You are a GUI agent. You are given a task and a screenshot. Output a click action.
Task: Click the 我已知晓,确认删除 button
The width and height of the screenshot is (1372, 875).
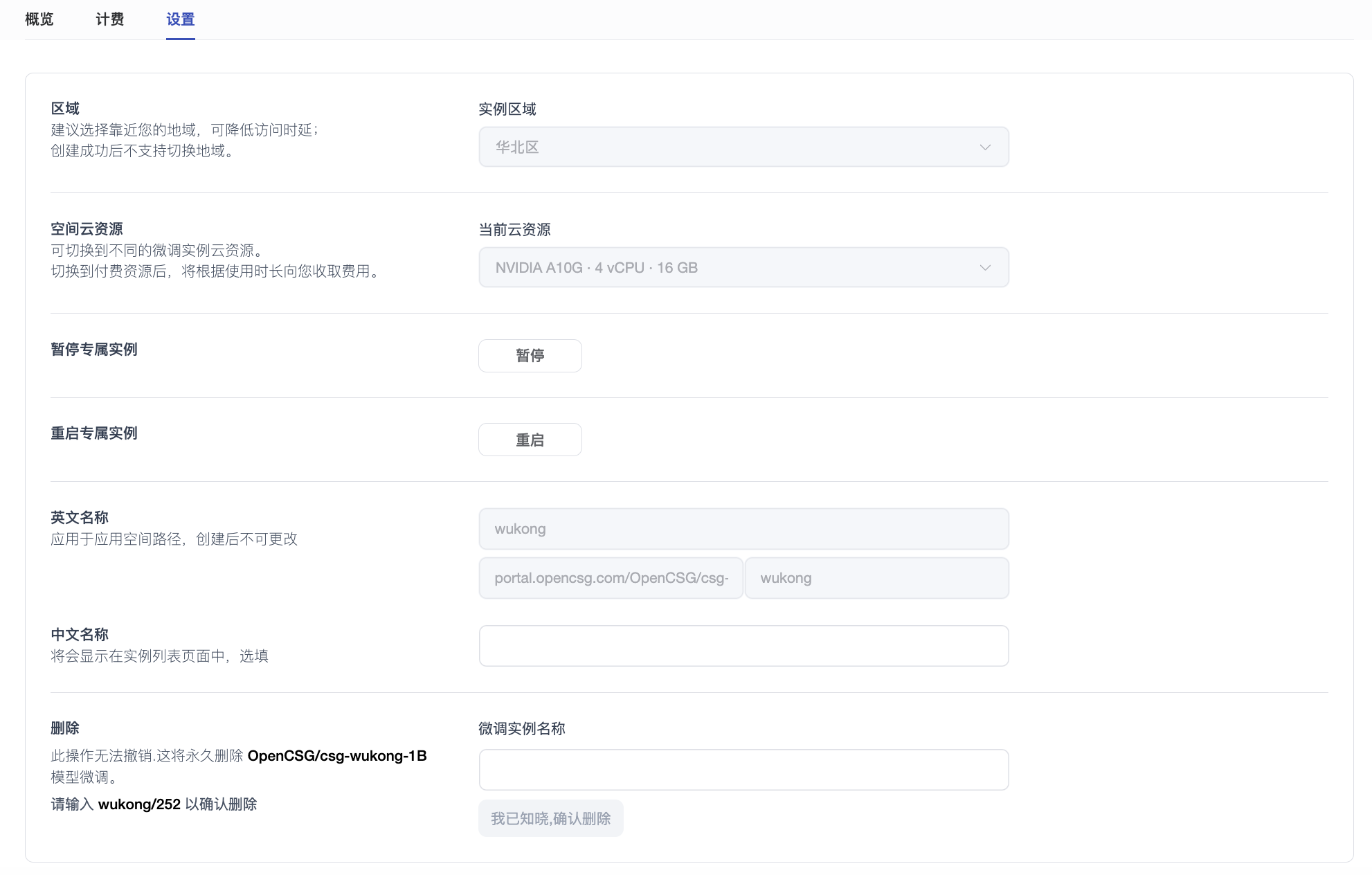pyautogui.click(x=550, y=818)
